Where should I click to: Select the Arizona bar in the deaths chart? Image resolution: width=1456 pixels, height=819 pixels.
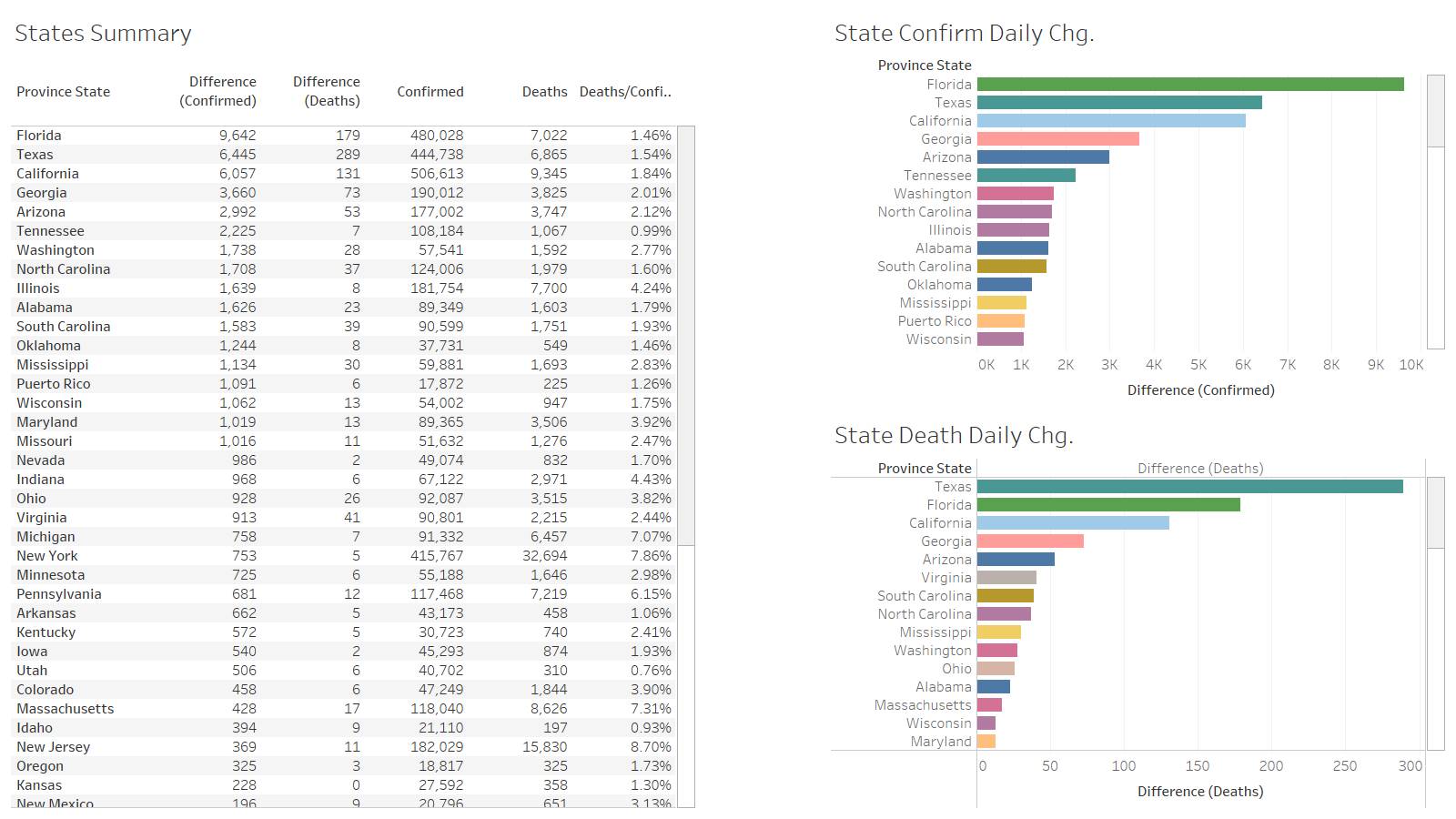(1016, 560)
